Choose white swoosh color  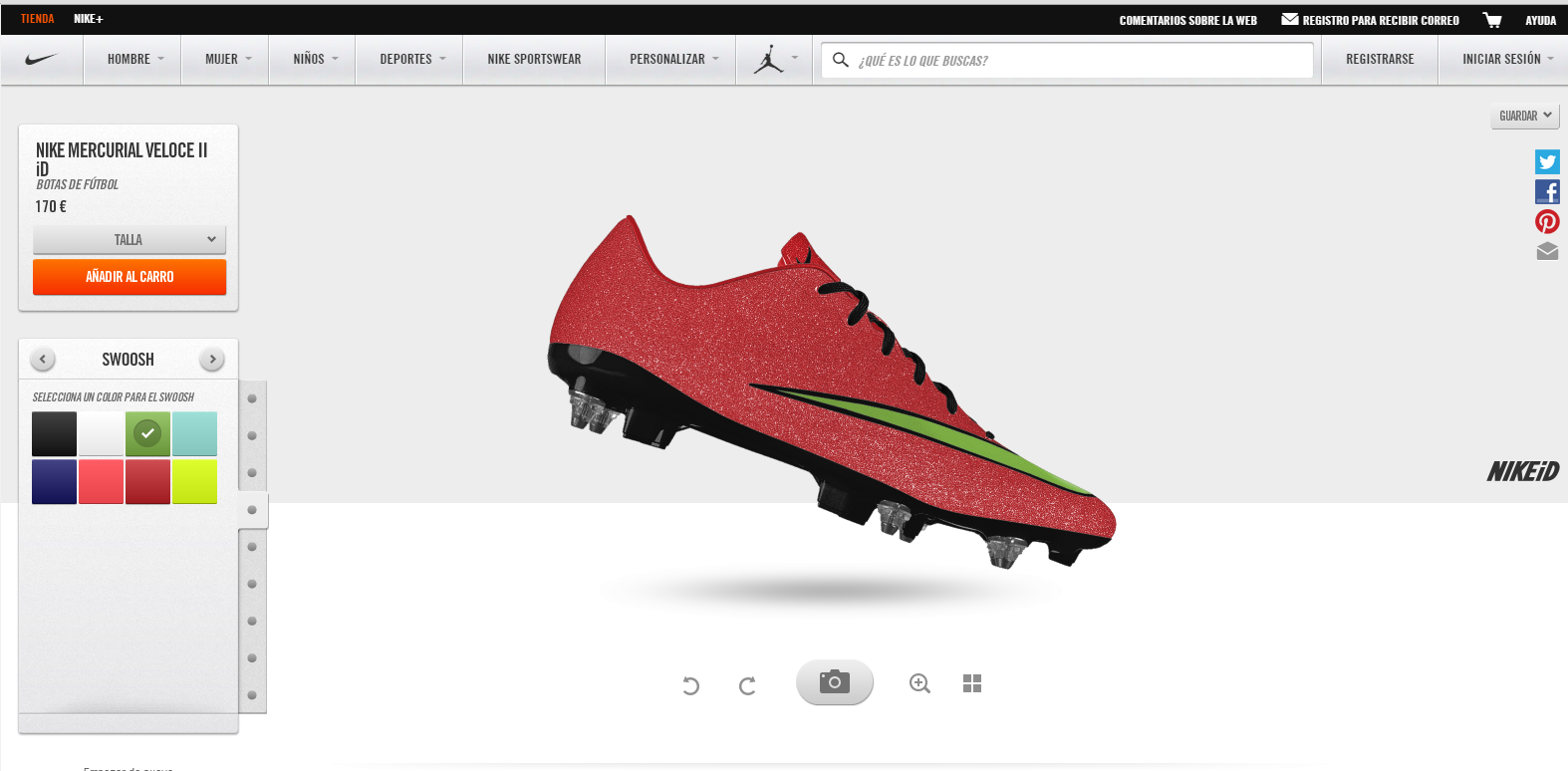pos(101,434)
